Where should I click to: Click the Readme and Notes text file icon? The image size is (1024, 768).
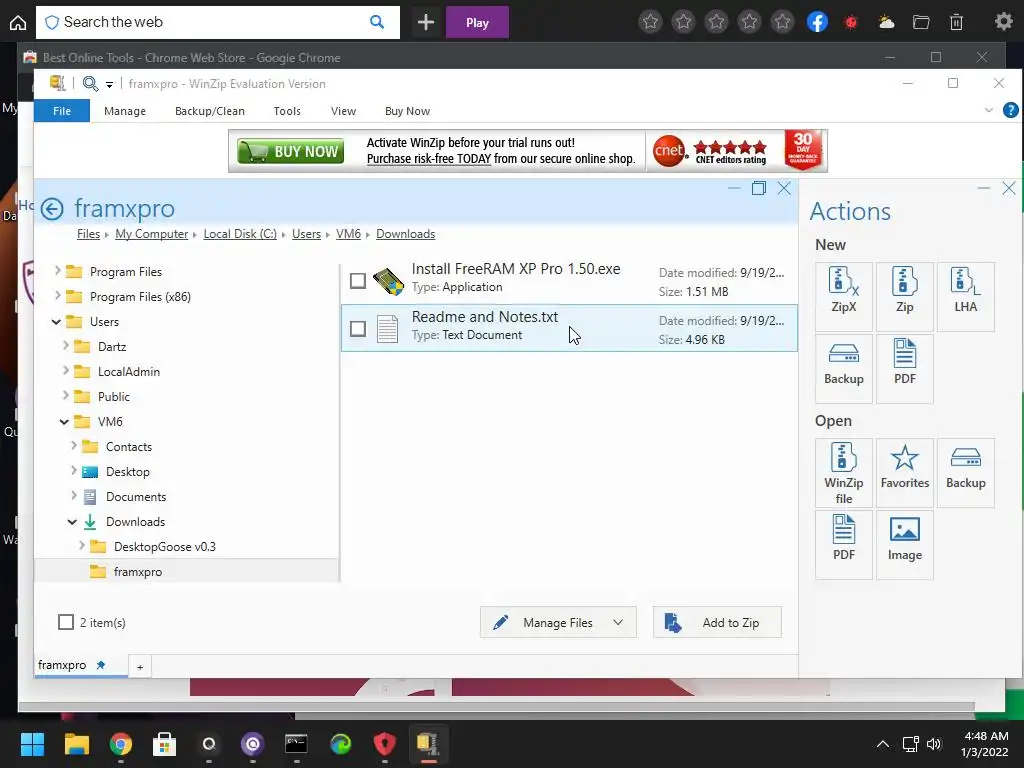click(x=387, y=328)
